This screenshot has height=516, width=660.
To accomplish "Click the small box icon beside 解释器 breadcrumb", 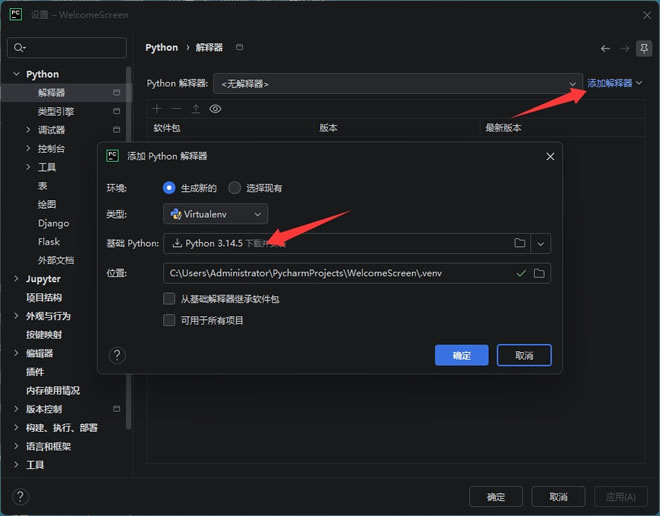I will point(240,47).
